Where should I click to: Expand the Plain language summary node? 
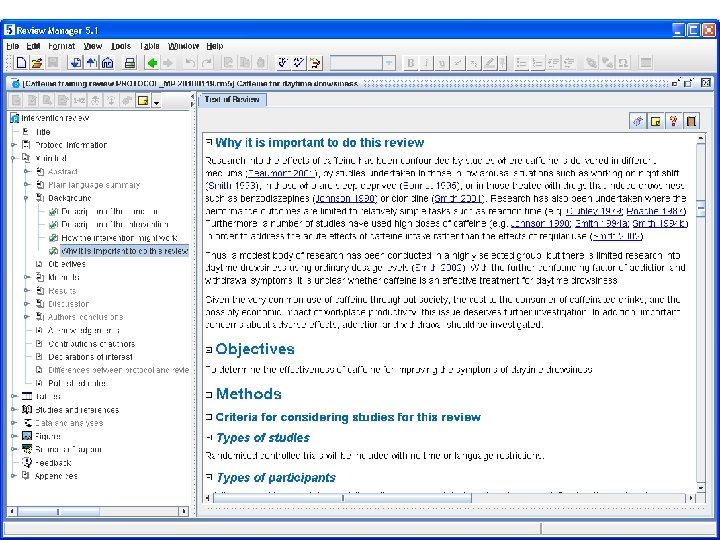click(27, 185)
